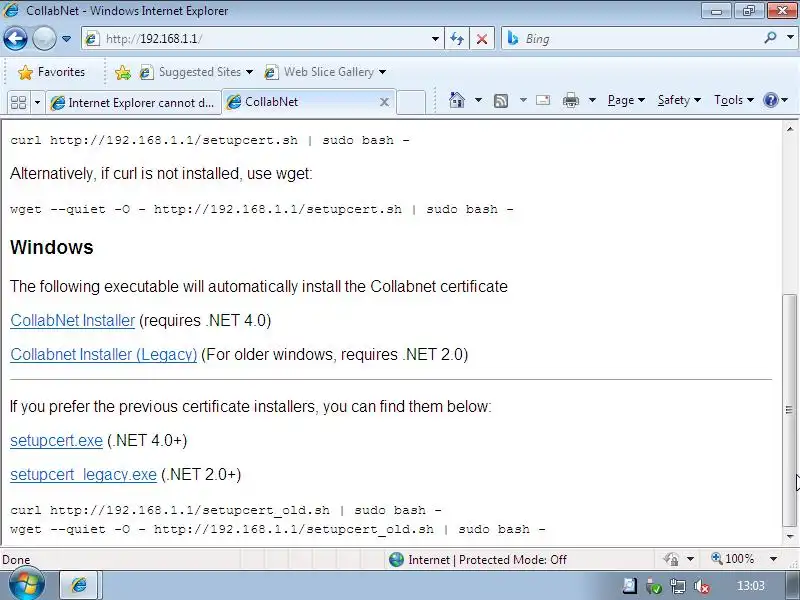Open the Favorites star button
The height and width of the screenshot is (600, 800).
click(51, 72)
